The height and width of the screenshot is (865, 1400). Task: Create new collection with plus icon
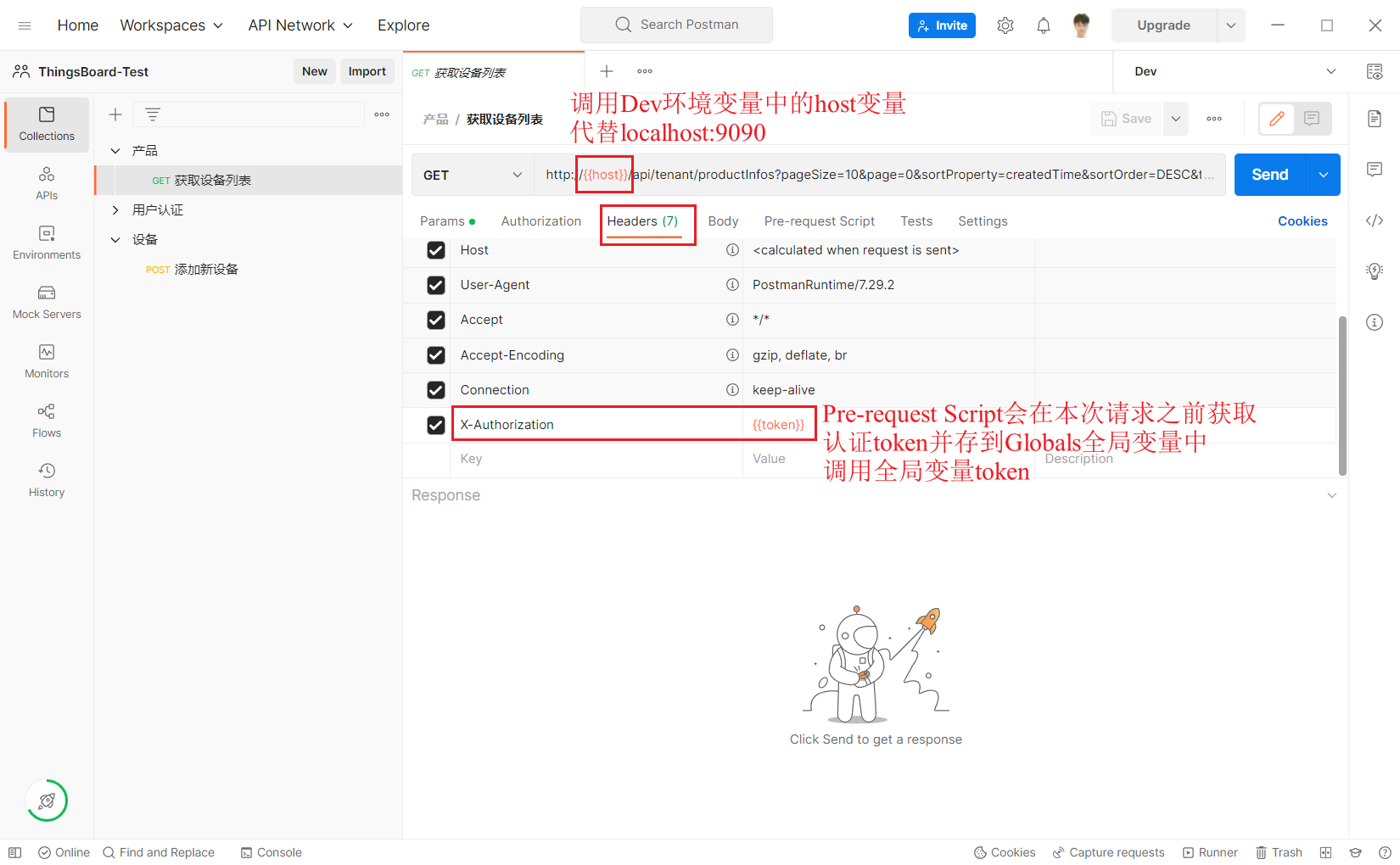click(115, 114)
